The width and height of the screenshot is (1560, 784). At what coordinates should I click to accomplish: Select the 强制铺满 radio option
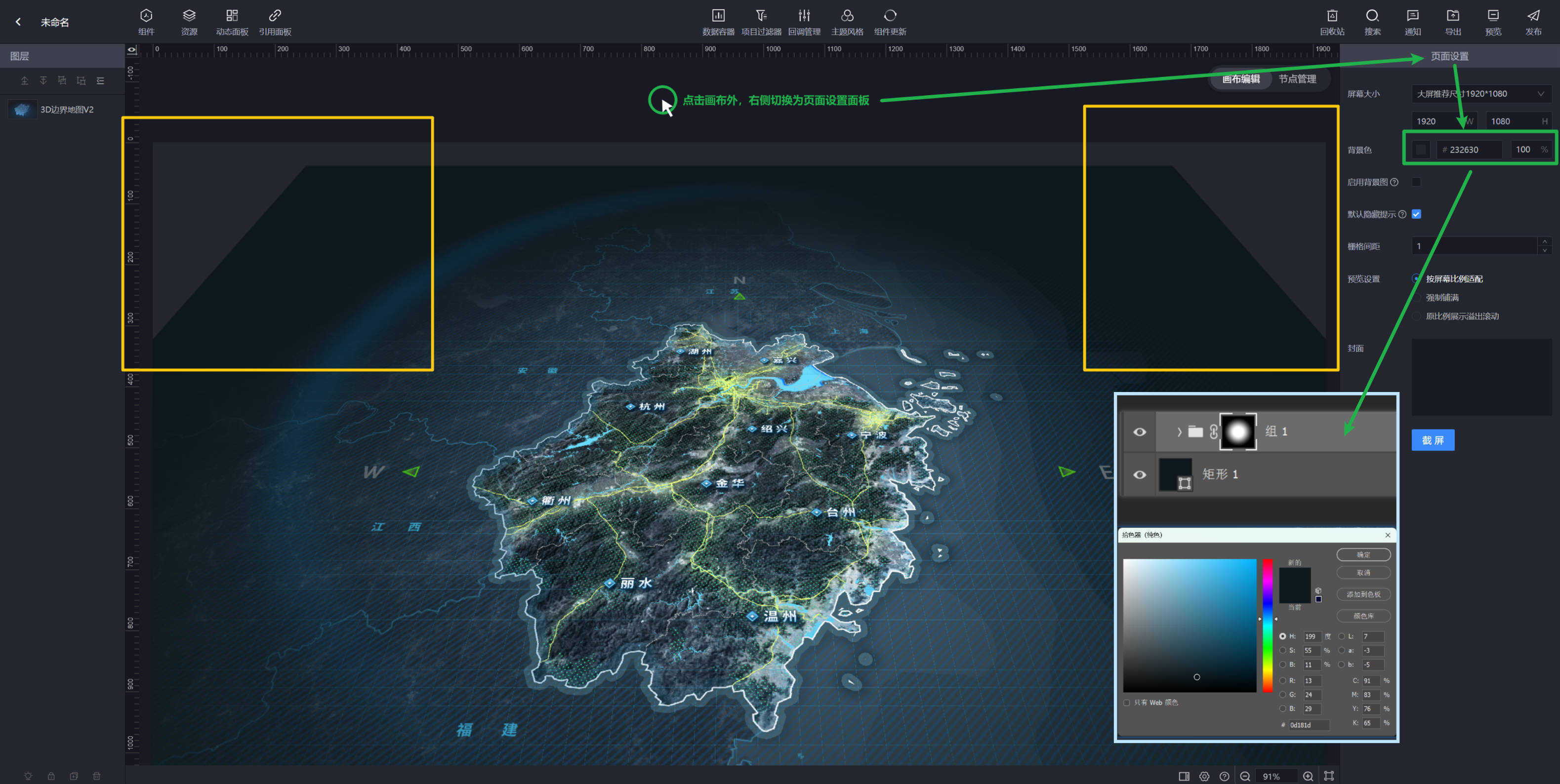tap(1416, 298)
